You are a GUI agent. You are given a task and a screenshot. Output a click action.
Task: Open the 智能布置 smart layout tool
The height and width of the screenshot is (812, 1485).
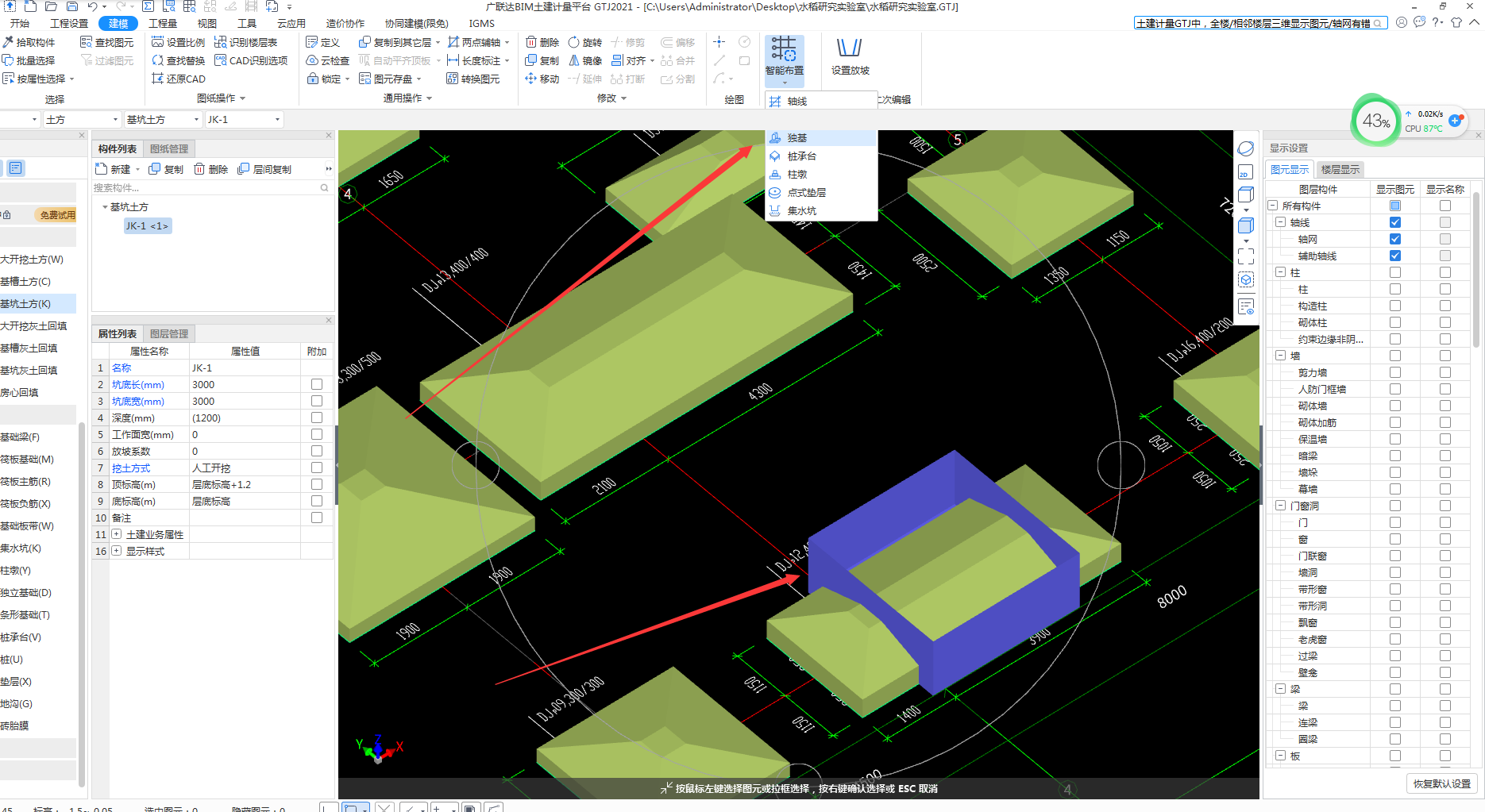tap(785, 60)
